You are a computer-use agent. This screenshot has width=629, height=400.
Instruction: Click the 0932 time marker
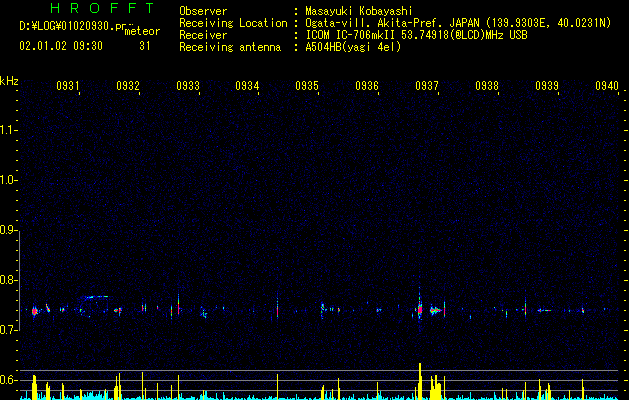click(128, 86)
